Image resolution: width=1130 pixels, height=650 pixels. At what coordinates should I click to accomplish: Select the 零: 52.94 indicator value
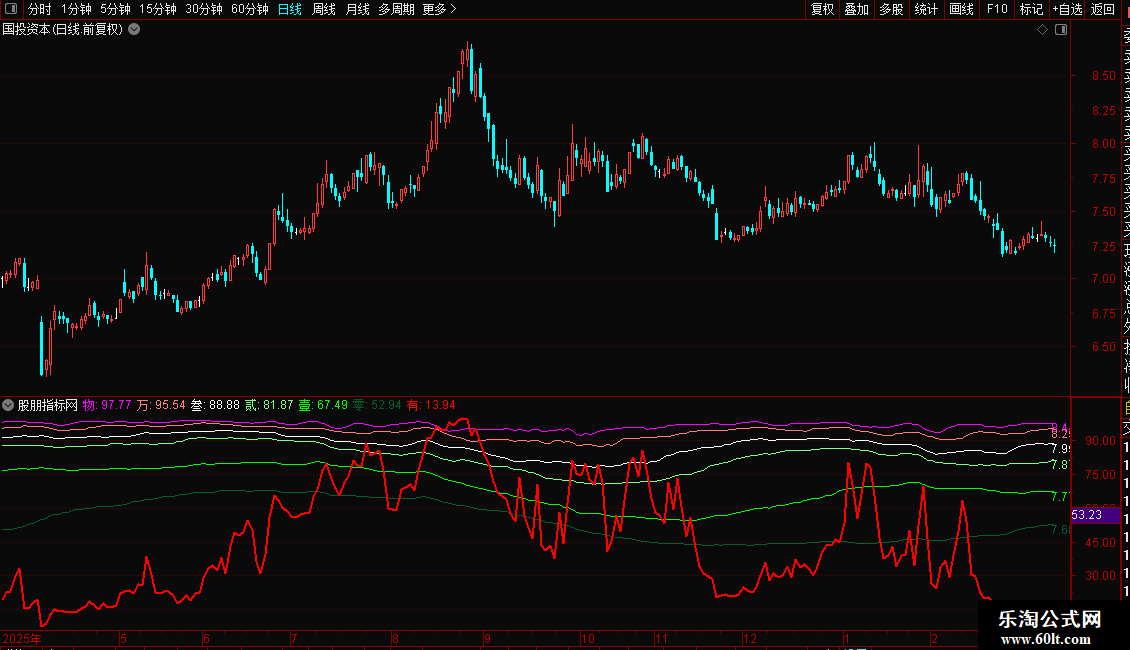coord(377,405)
